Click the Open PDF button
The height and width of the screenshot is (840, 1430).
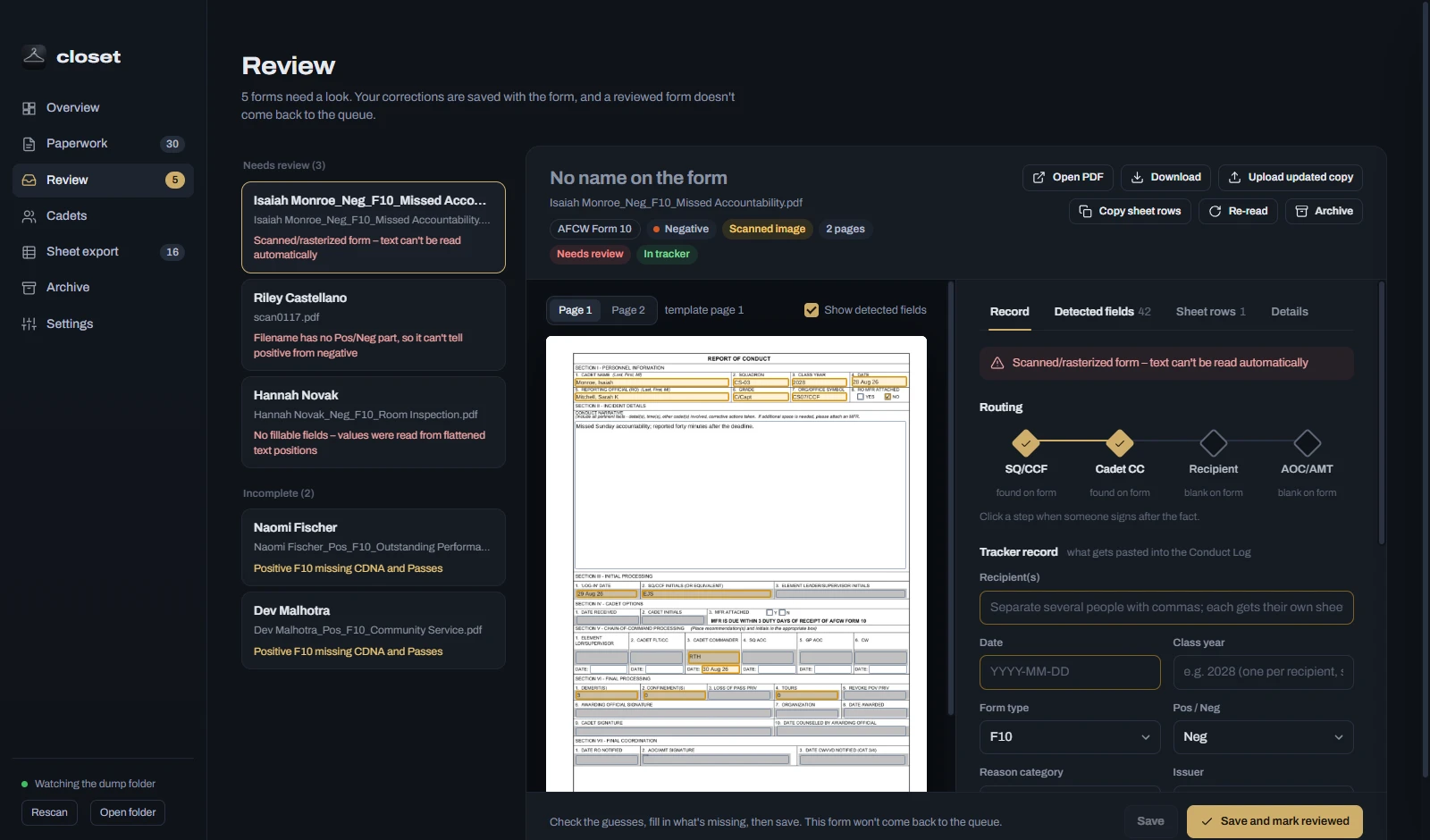1068,177
